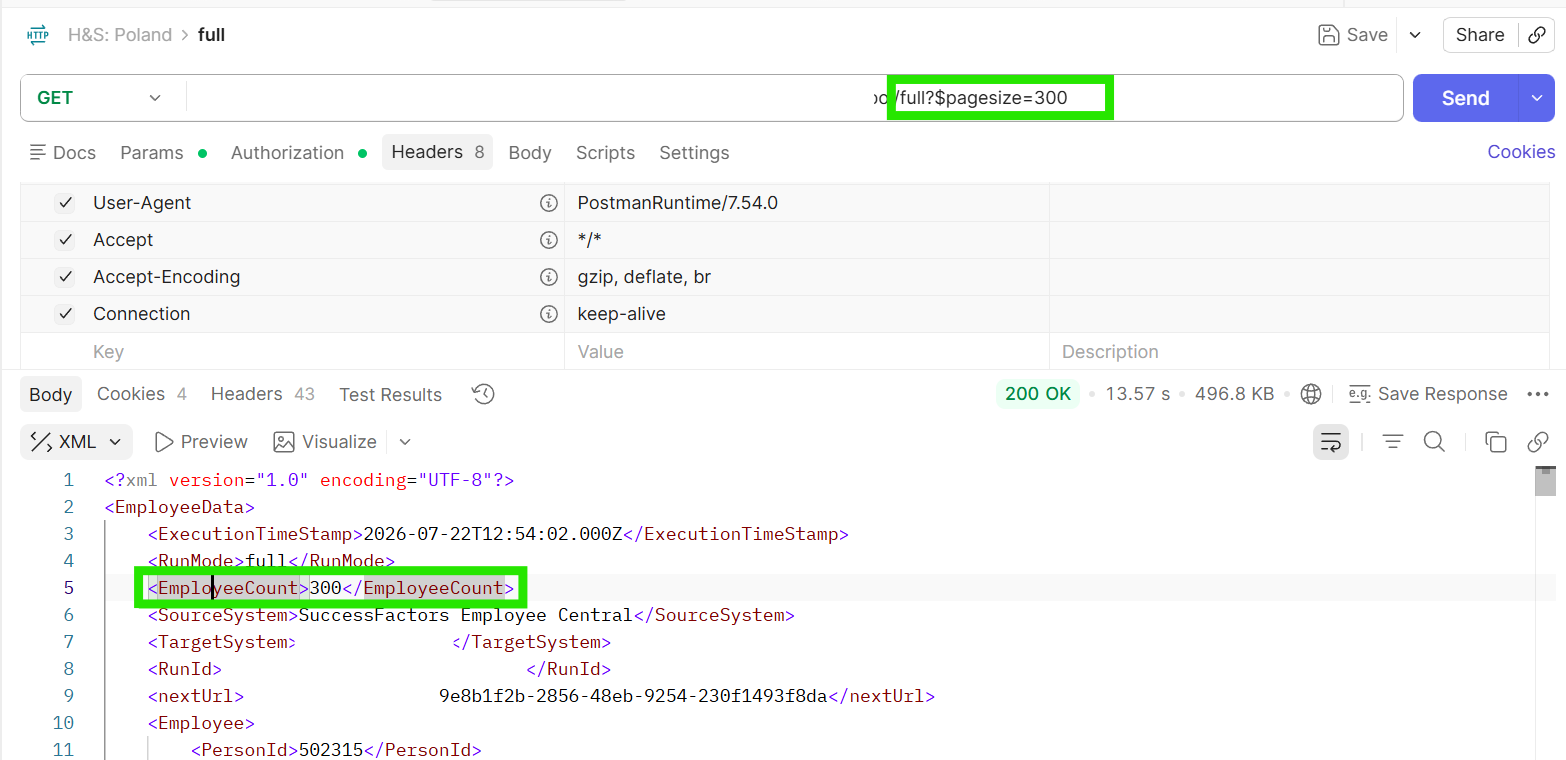Open the response Cookies tab
The image size is (1566, 760).
pos(142,394)
